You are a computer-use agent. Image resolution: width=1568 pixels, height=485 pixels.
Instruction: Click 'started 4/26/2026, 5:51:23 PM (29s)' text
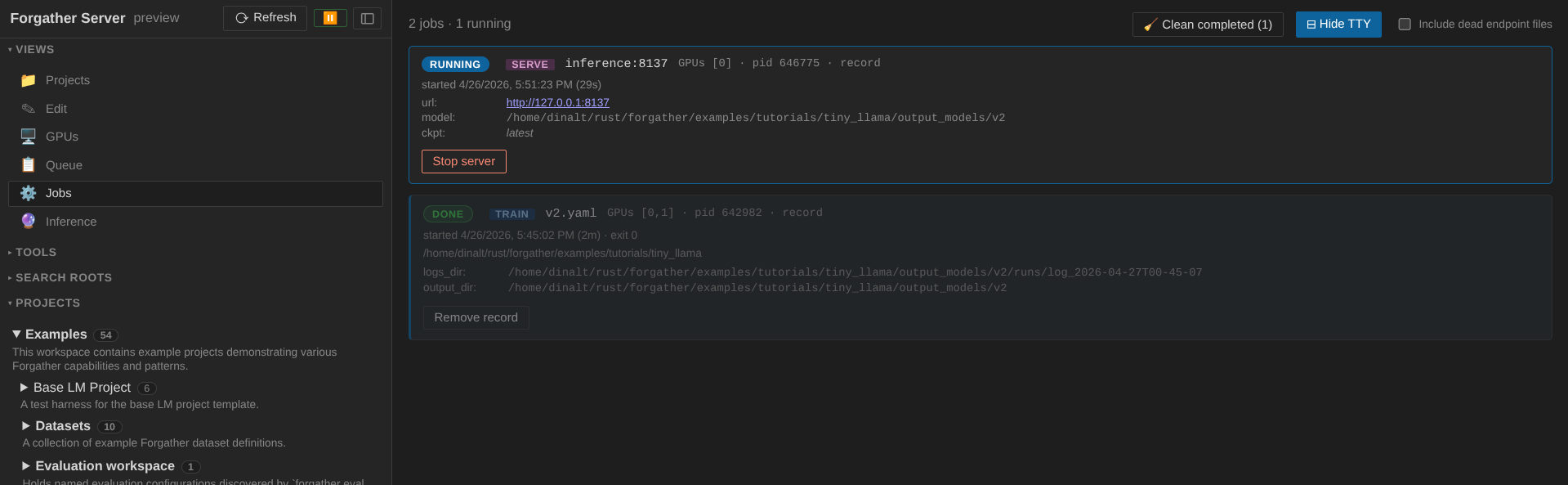tap(511, 85)
